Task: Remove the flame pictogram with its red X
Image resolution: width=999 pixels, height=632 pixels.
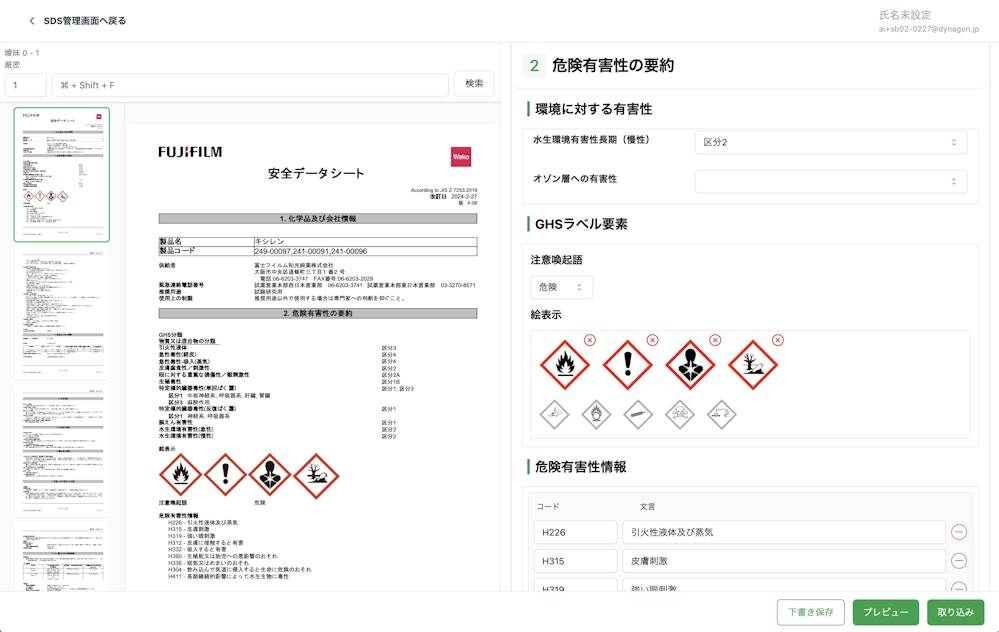Action: pyautogui.click(x=590, y=340)
